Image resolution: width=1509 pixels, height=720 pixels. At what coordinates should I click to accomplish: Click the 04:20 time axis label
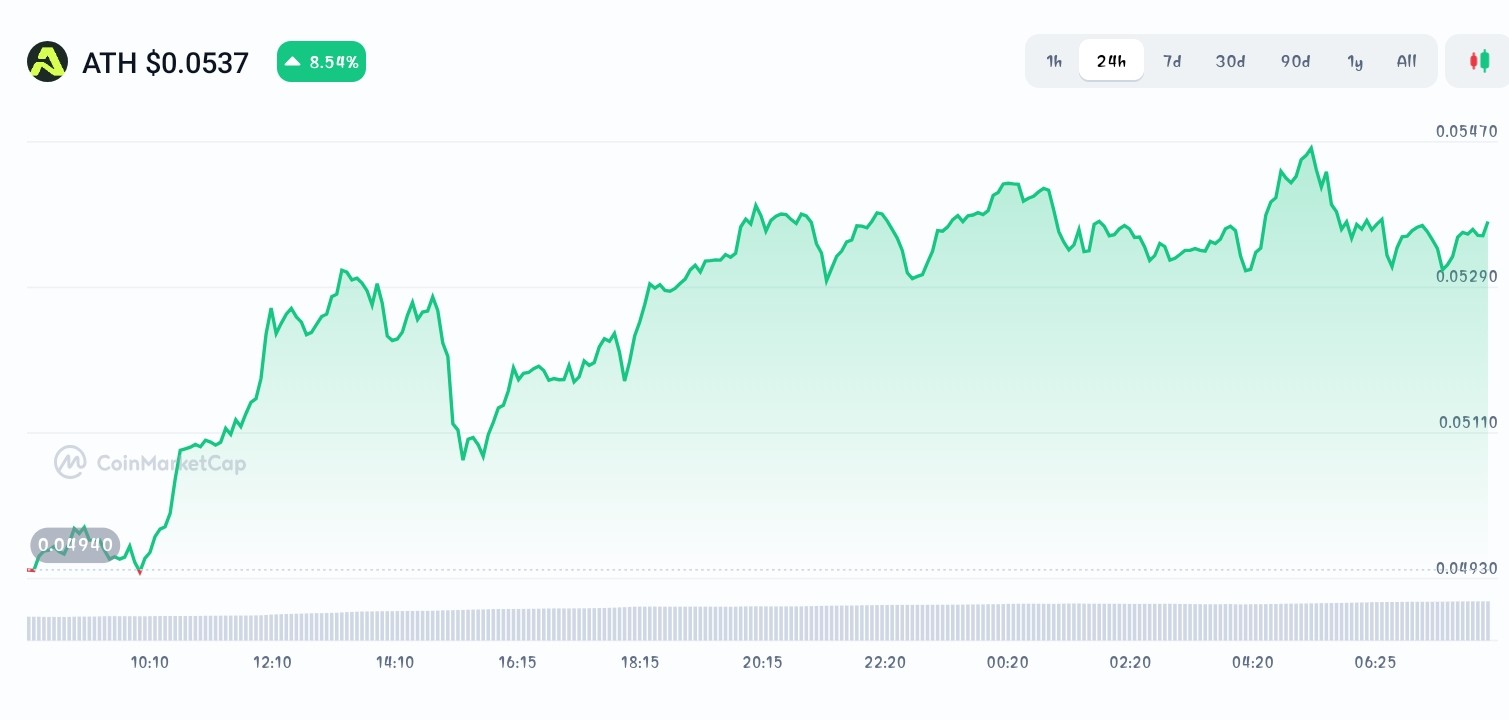point(1253,662)
